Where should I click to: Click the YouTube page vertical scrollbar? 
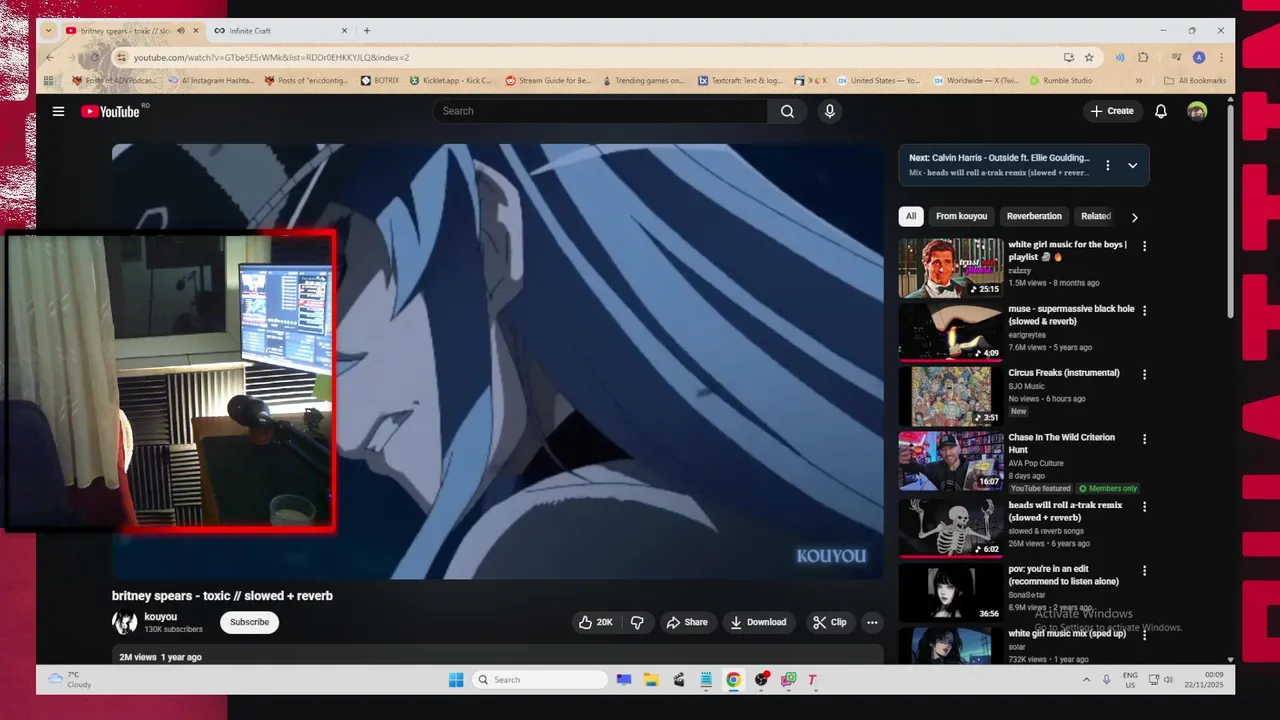click(x=1230, y=210)
